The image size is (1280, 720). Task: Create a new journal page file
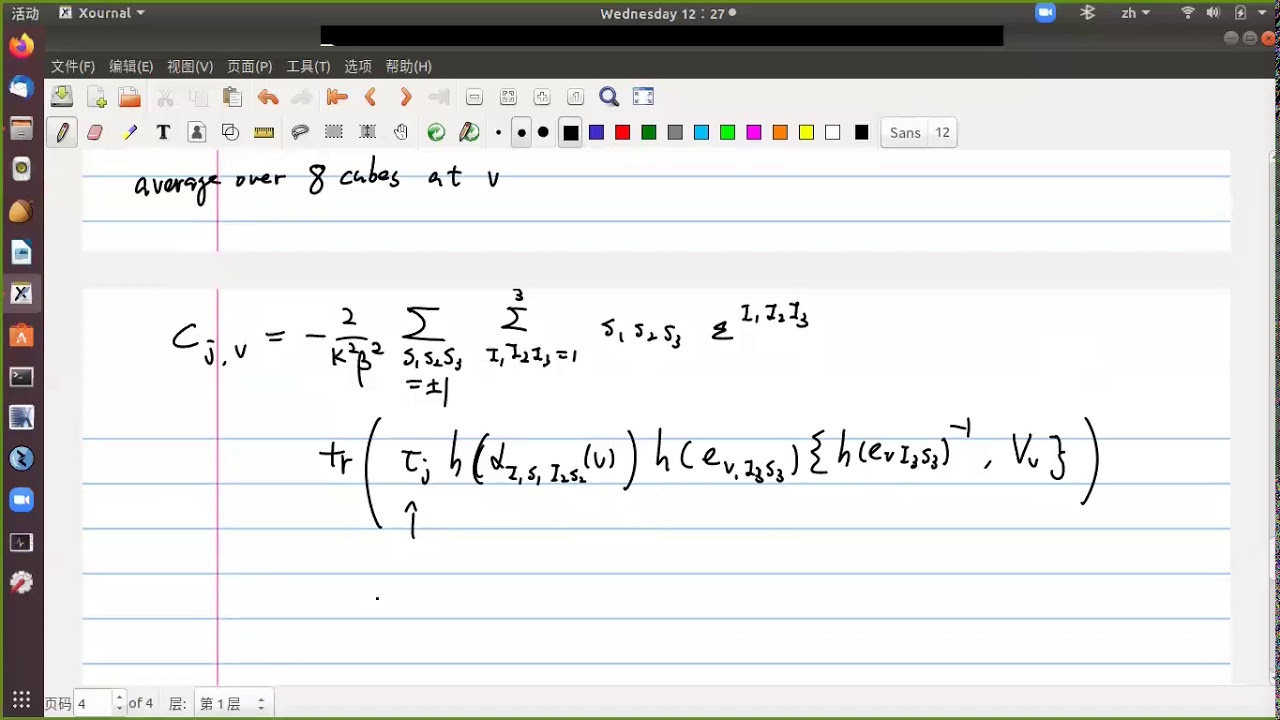click(x=96, y=97)
